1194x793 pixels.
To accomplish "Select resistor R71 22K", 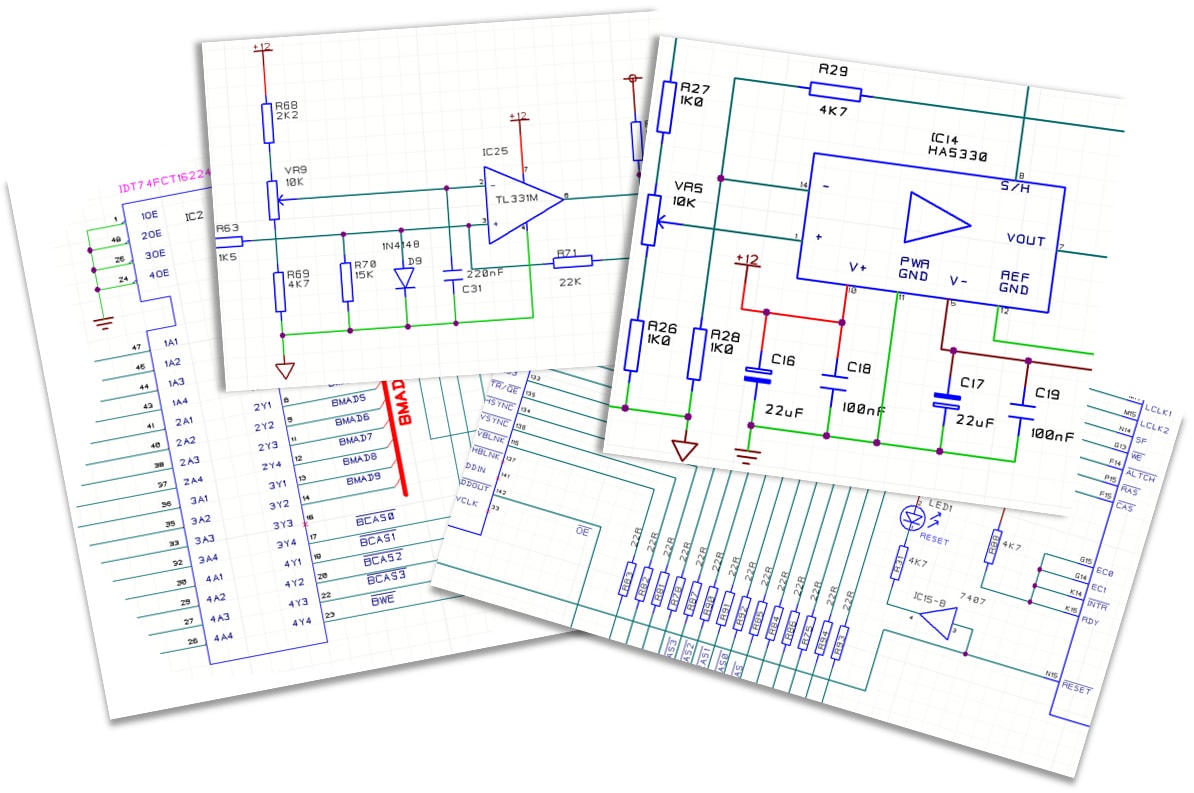I will pos(573,262).
